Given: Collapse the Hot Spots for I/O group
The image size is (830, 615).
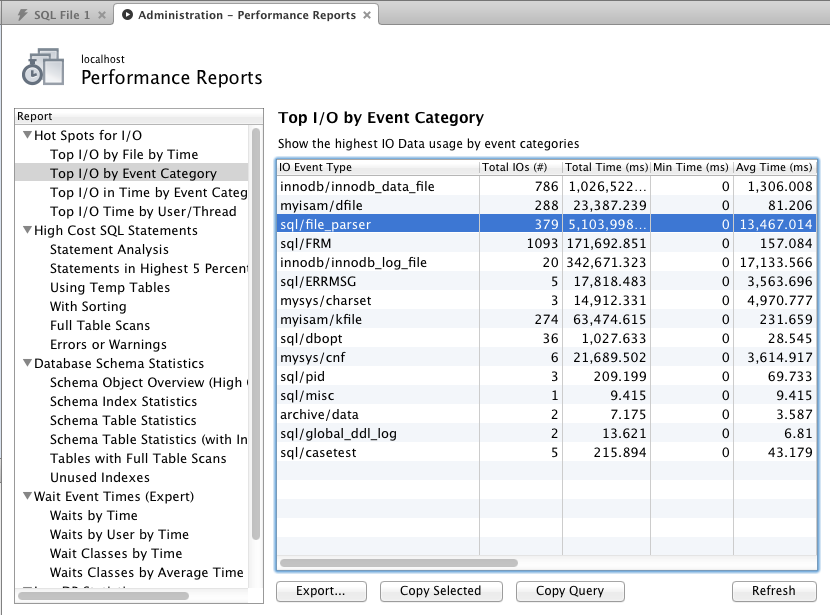Looking at the screenshot, I should point(26,136).
